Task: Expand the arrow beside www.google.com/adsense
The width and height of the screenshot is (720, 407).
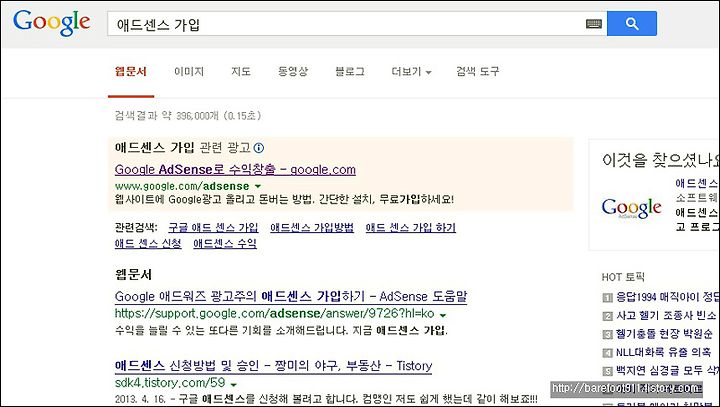Action: [x=258, y=187]
